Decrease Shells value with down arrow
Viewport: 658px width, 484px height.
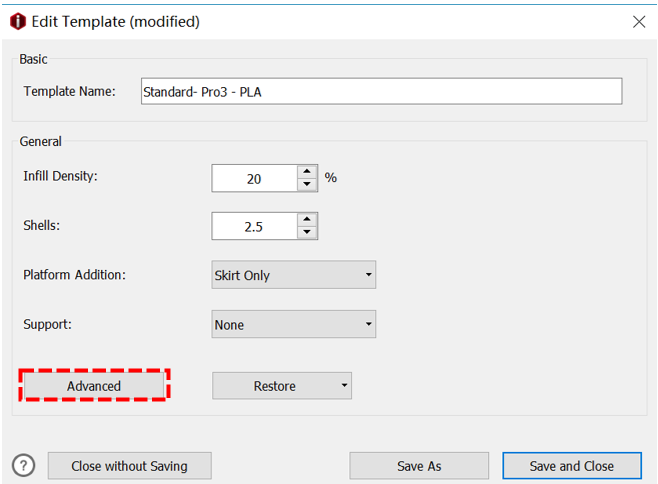[307, 233]
